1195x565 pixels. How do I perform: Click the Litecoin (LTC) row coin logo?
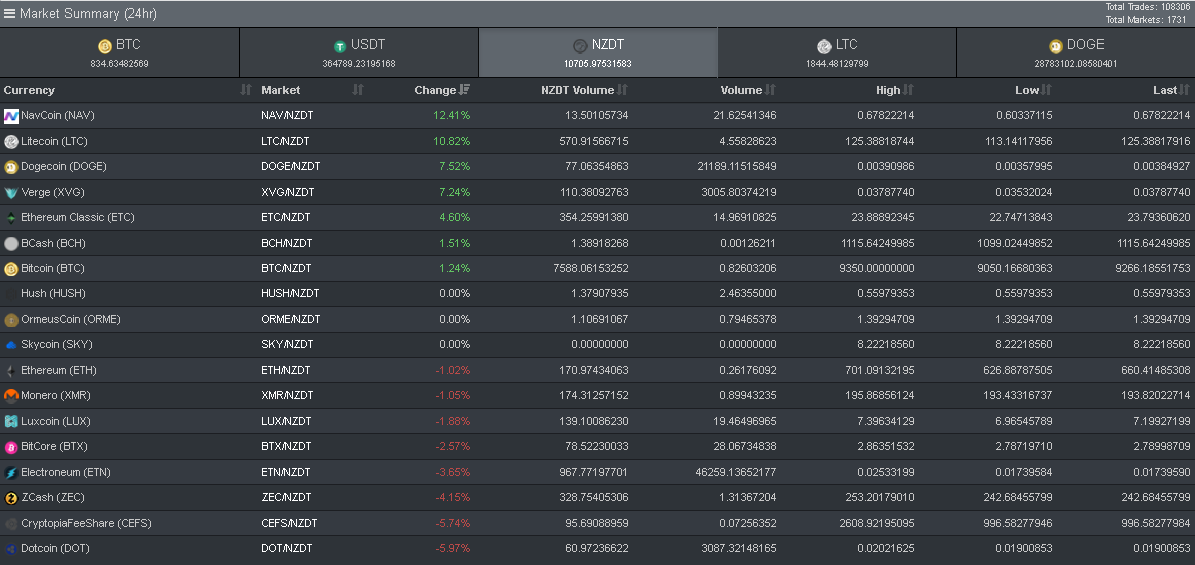pos(11,141)
